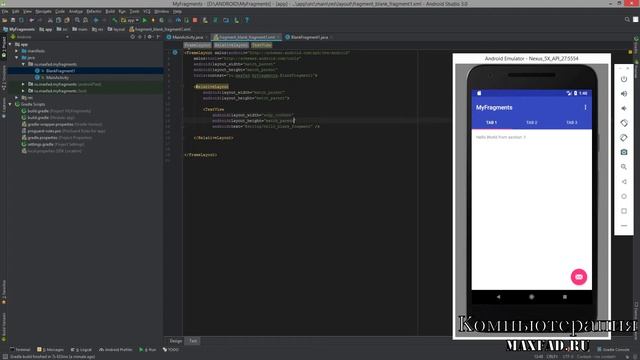Switch to the MainActivity.java editor tab

click(187, 37)
